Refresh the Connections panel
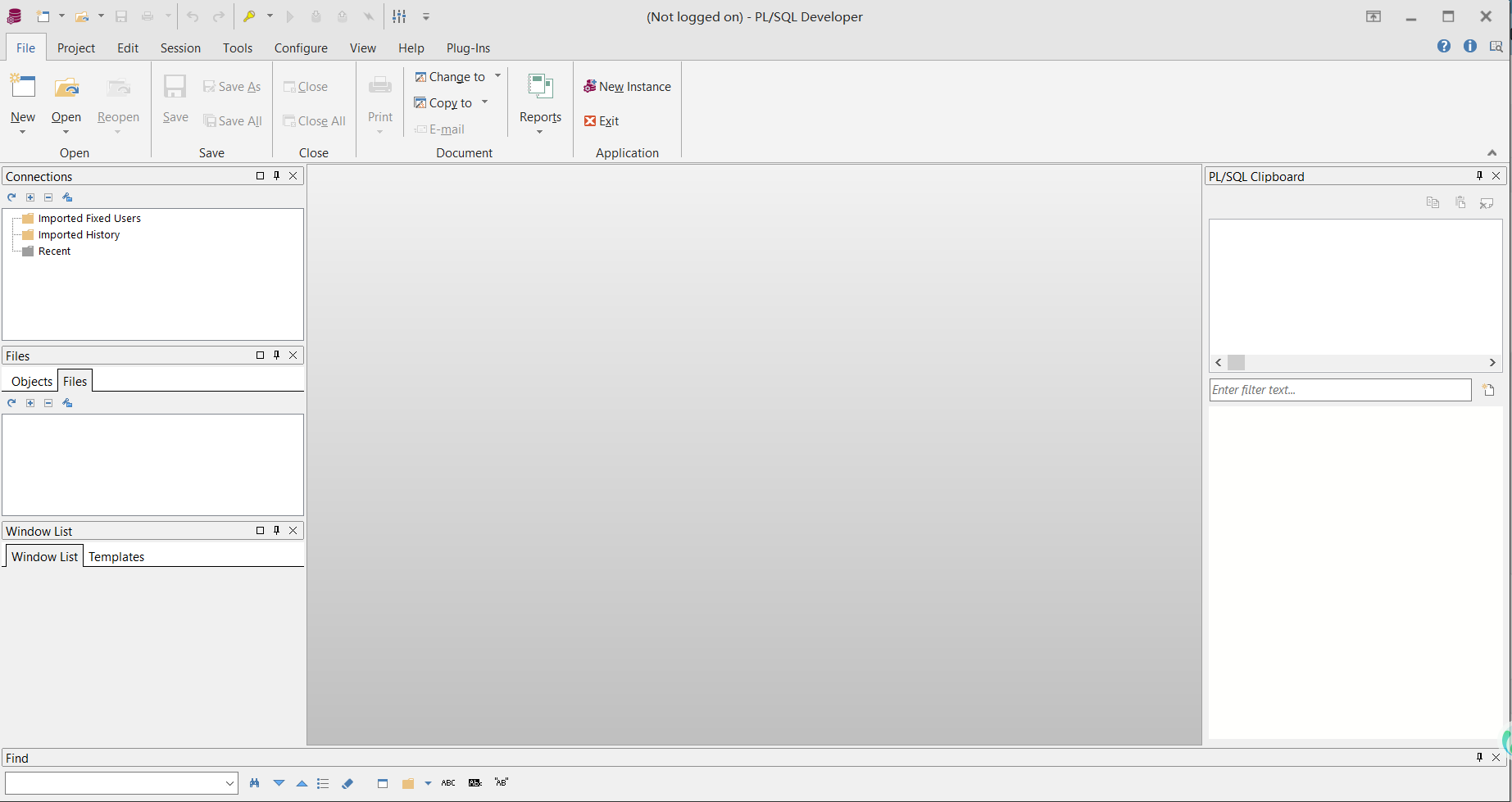The width and height of the screenshot is (1512, 802). pyautogui.click(x=11, y=197)
